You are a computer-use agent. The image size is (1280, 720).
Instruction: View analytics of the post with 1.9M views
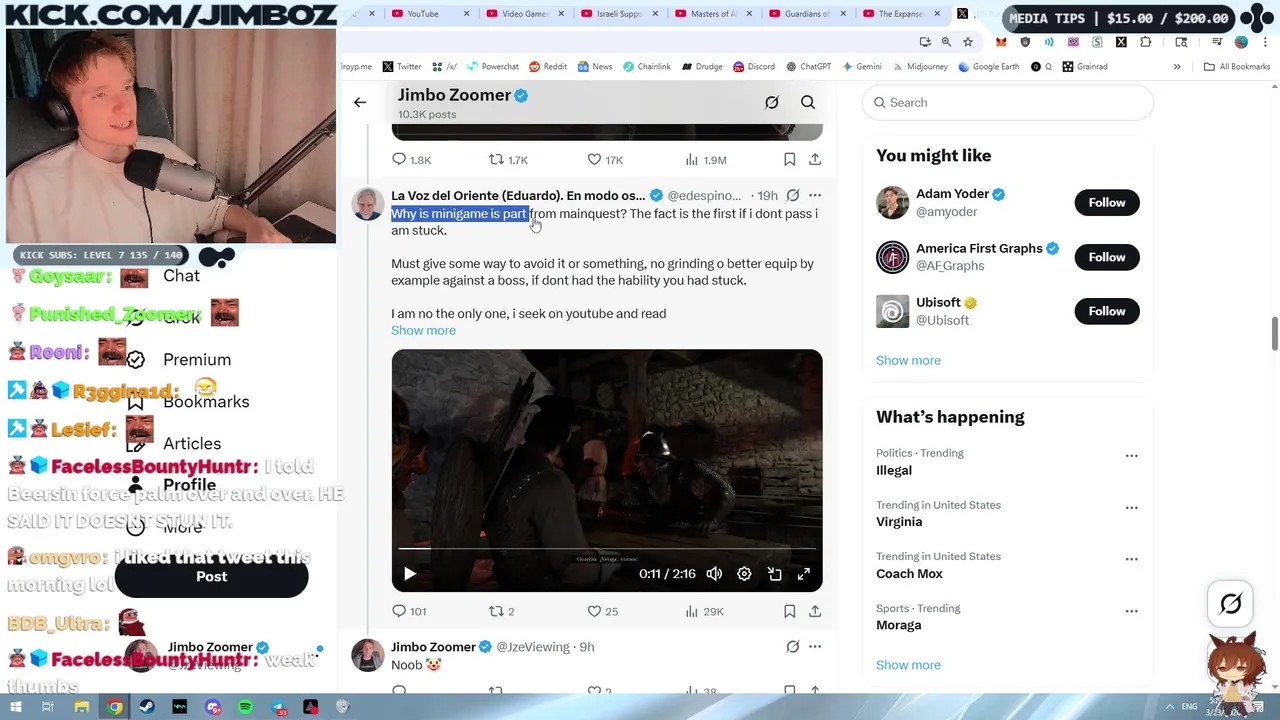(x=706, y=160)
